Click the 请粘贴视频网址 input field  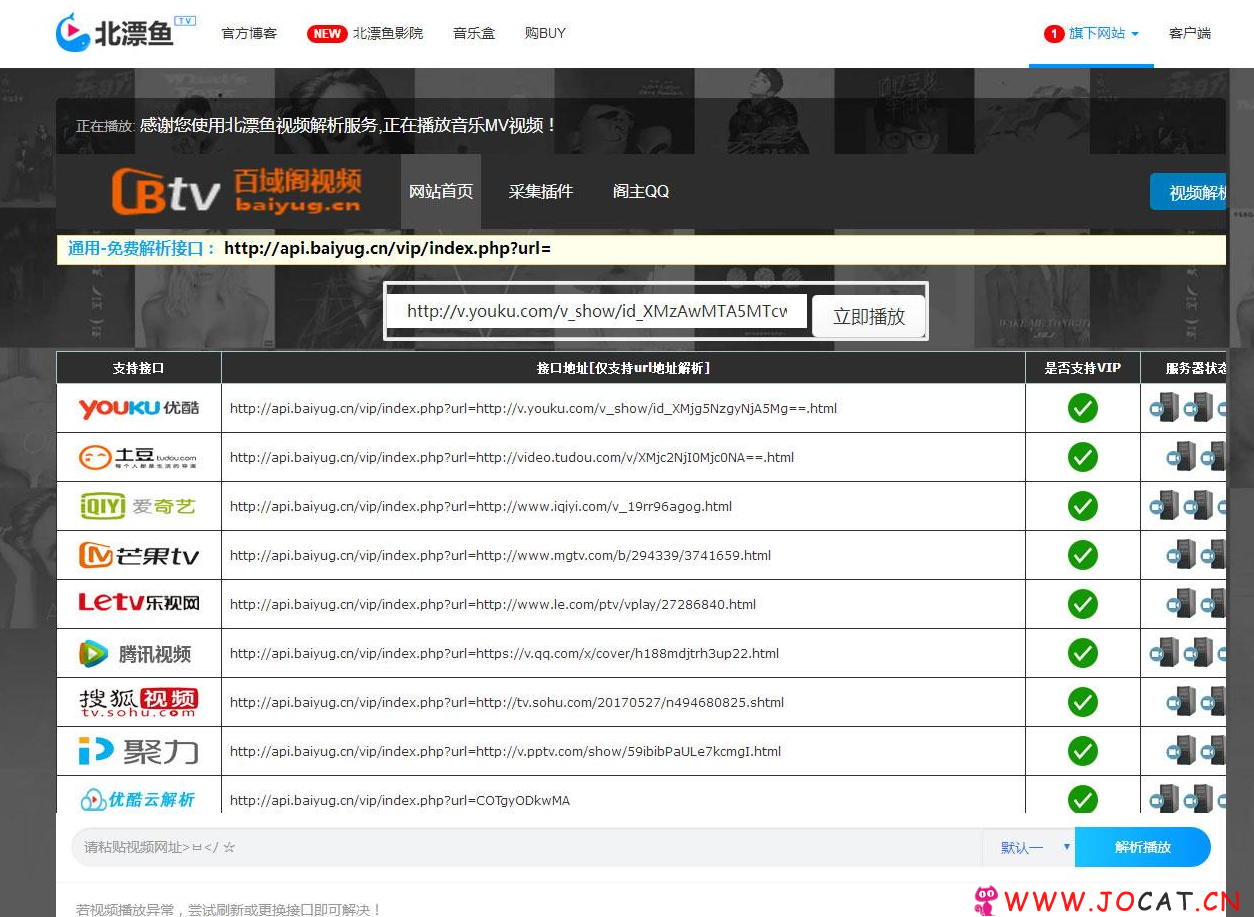click(527, 847)
